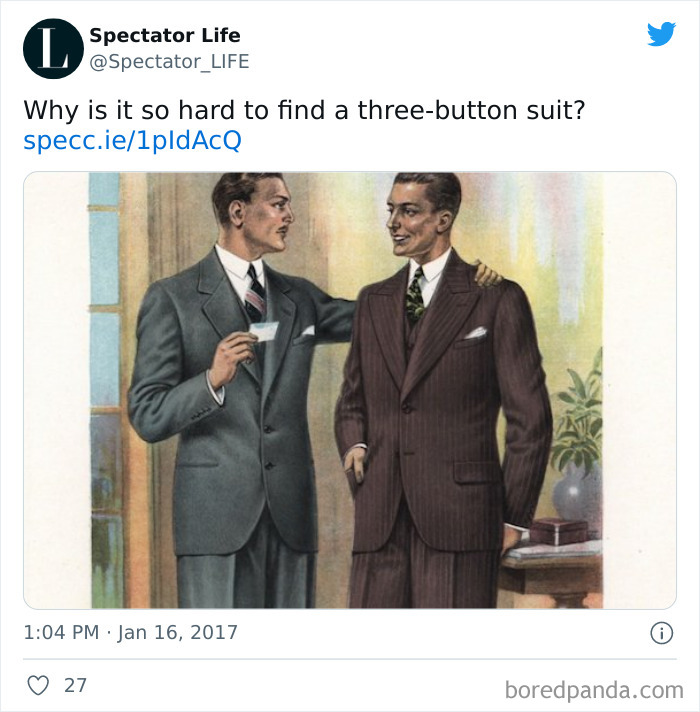View the 27 likes count
The width and height of the screenshot is (700, 712).
(x=75, y=685)
